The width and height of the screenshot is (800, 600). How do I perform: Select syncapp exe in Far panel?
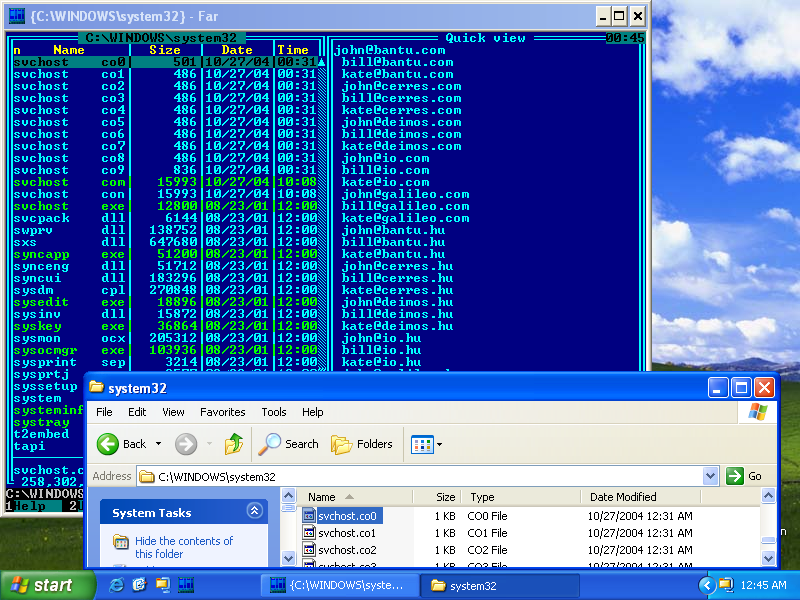[165, 254]
